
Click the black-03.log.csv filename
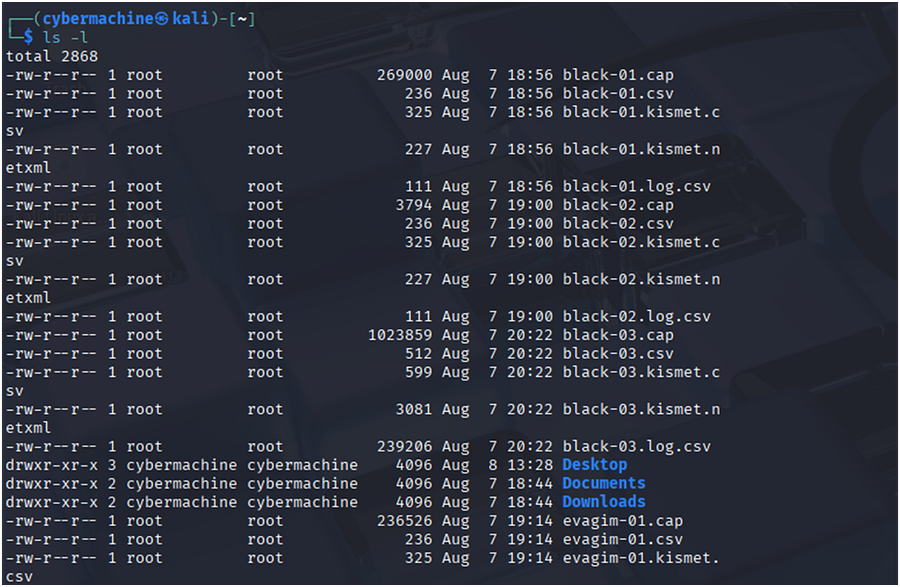[x=636, y=447]
